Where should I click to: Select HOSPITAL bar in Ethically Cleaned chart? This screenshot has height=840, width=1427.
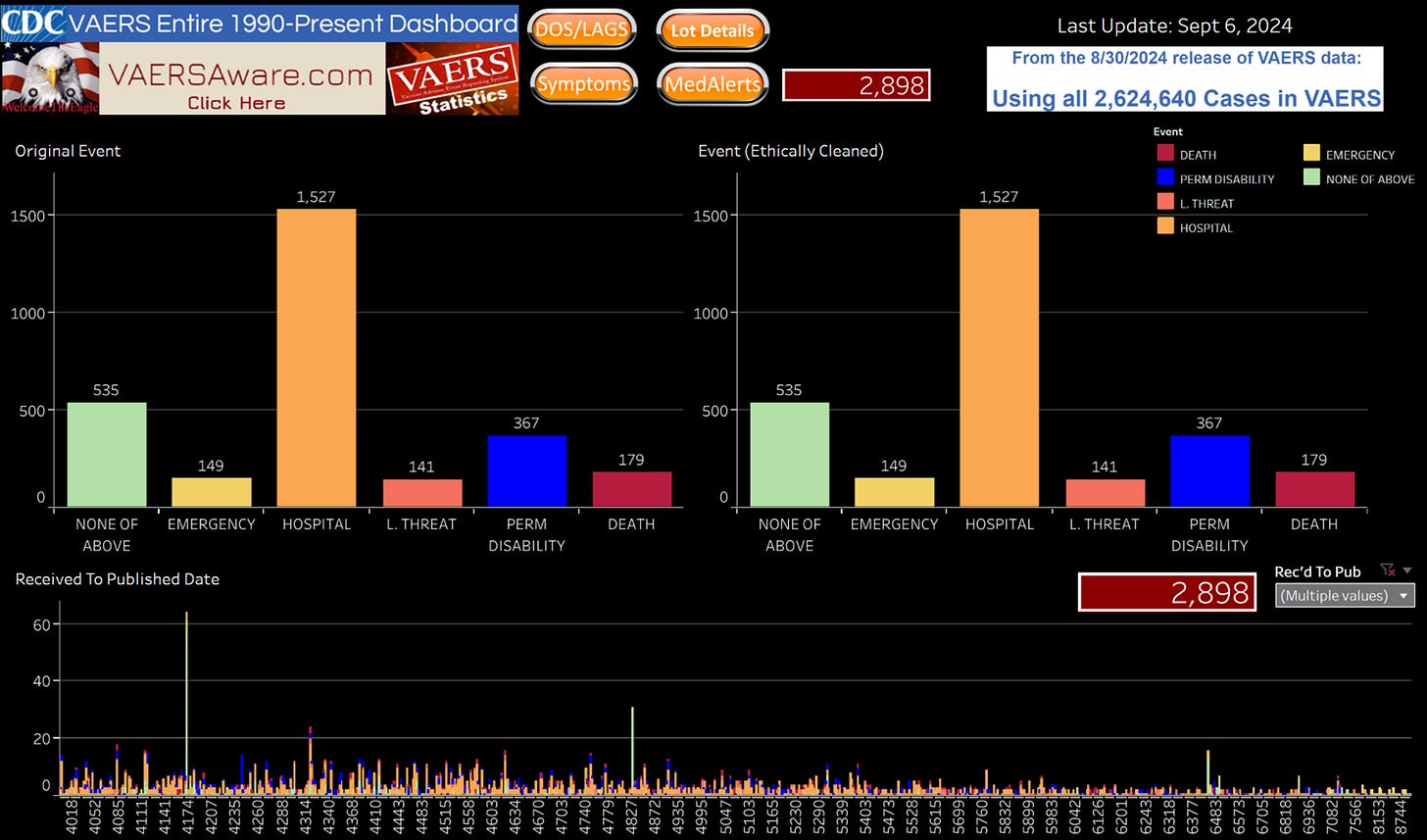pos(999,358)
